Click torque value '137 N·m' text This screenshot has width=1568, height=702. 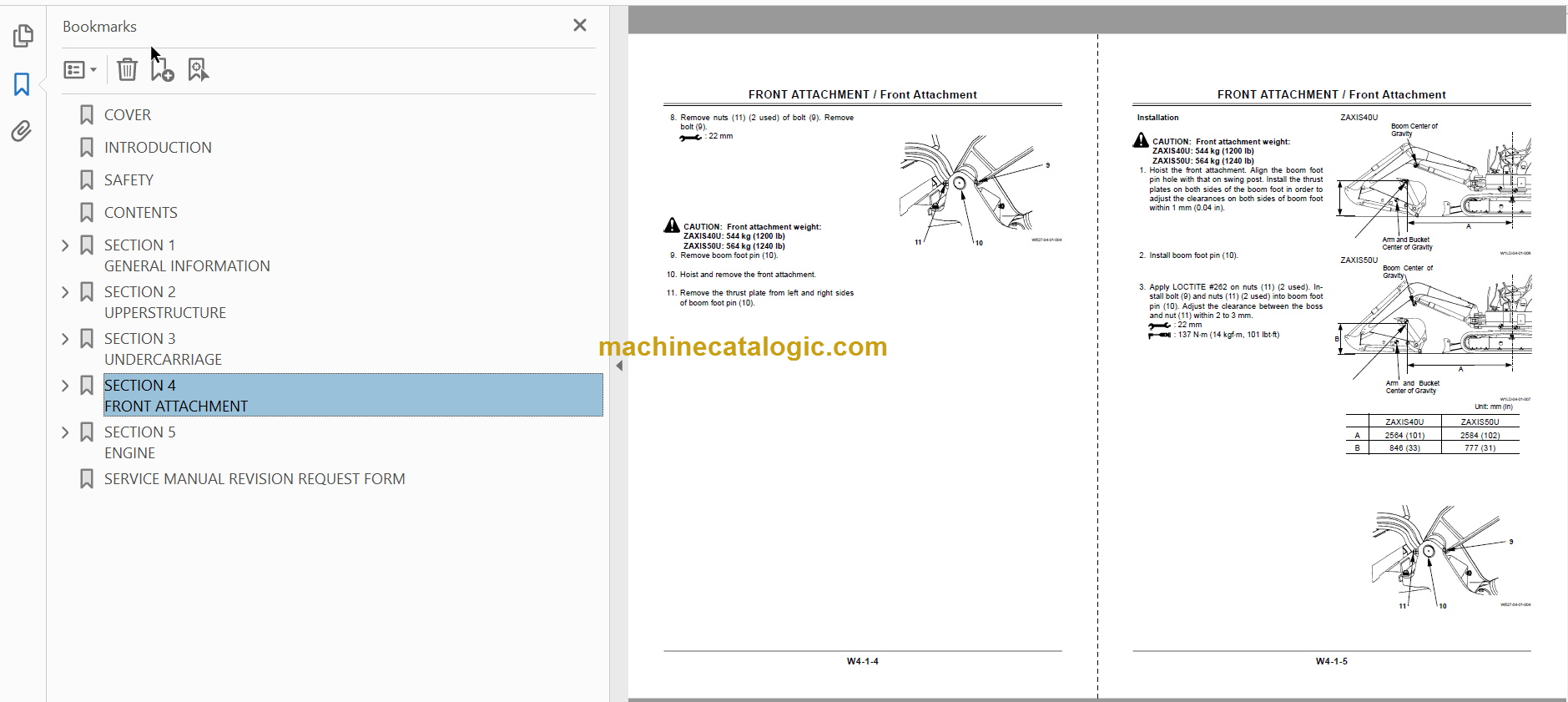point(1192,335)
